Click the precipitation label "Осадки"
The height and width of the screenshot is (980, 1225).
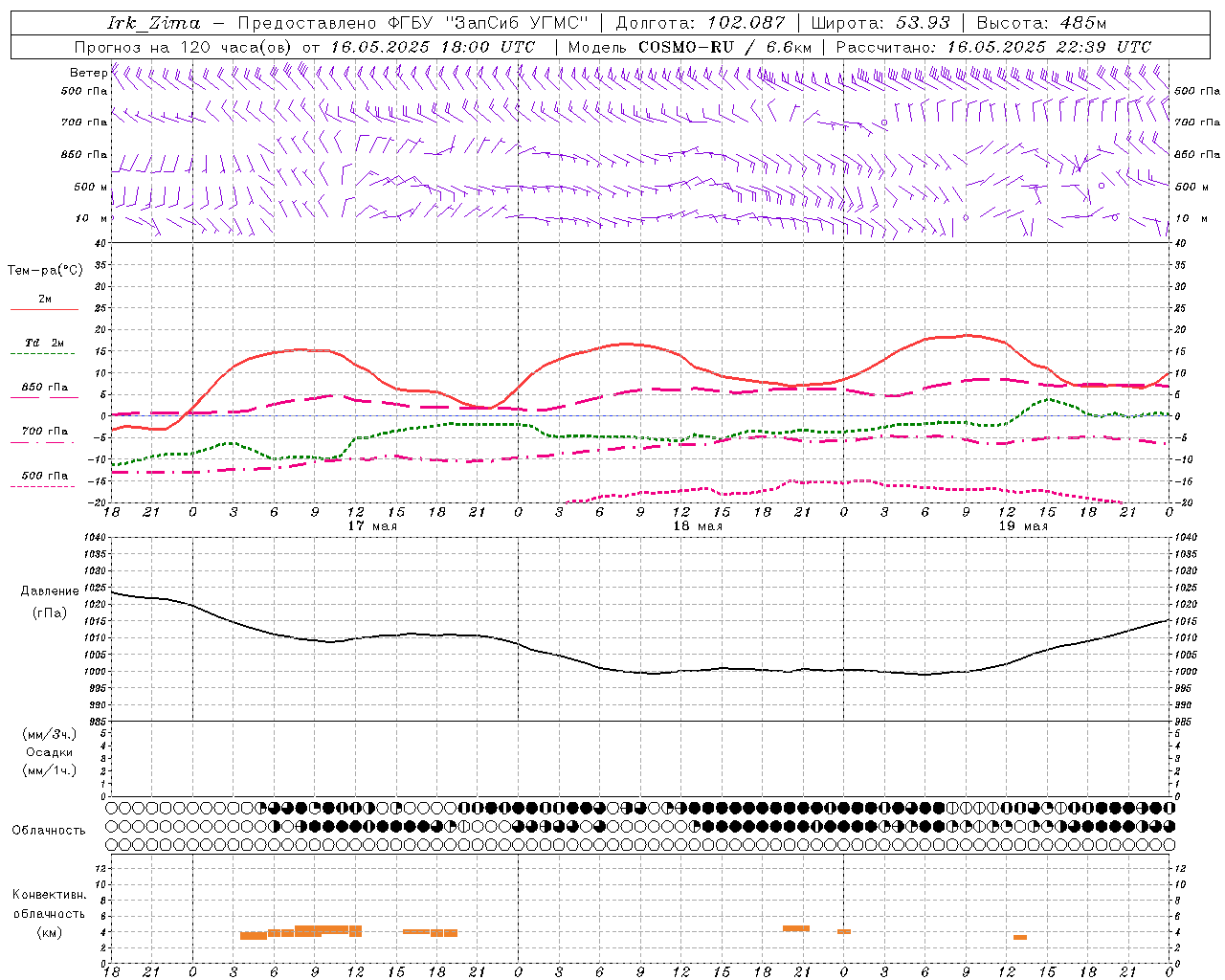[x=50, y=752]
